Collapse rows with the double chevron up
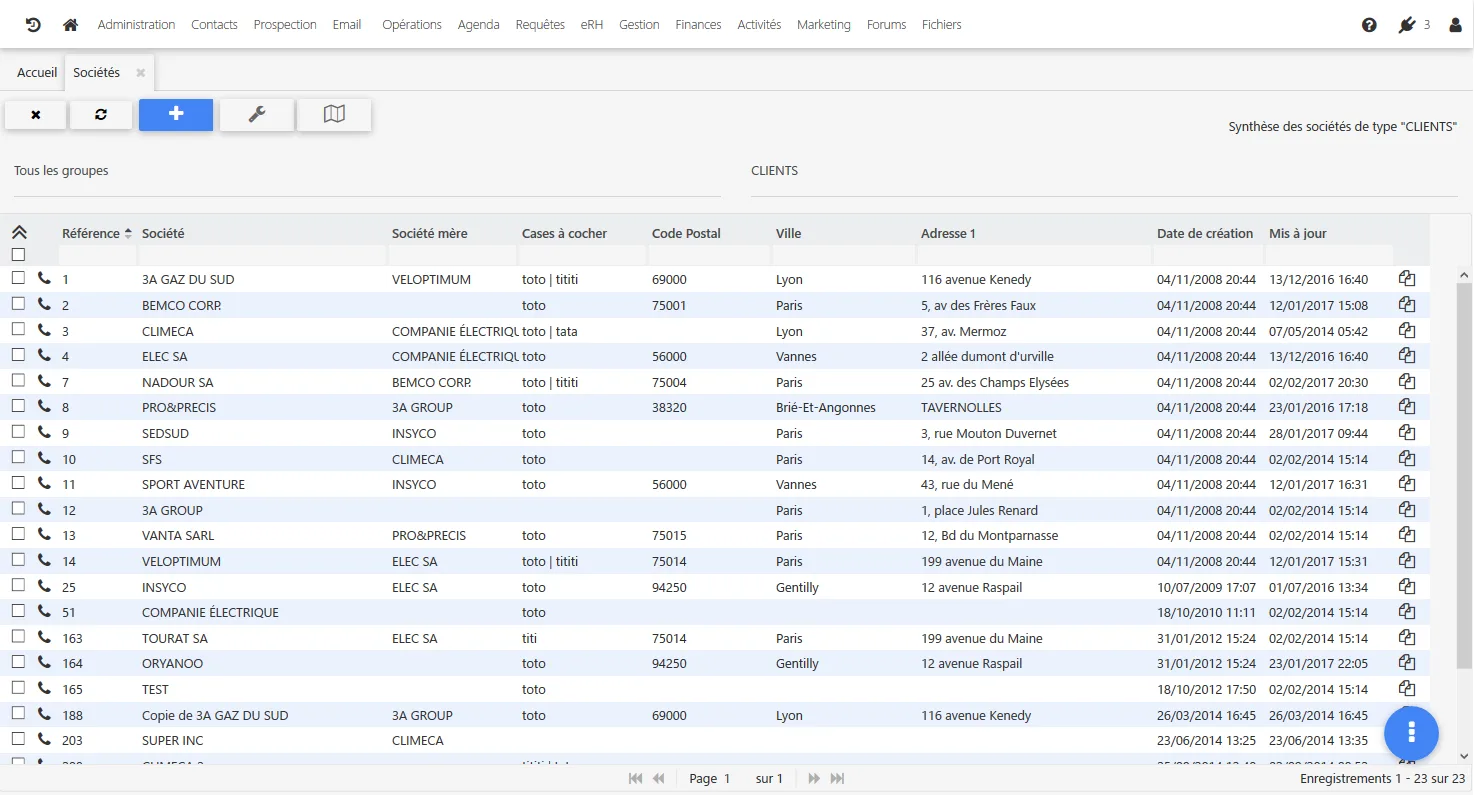This screenshot has height=795, width=1474. click(x=19, y=232)
